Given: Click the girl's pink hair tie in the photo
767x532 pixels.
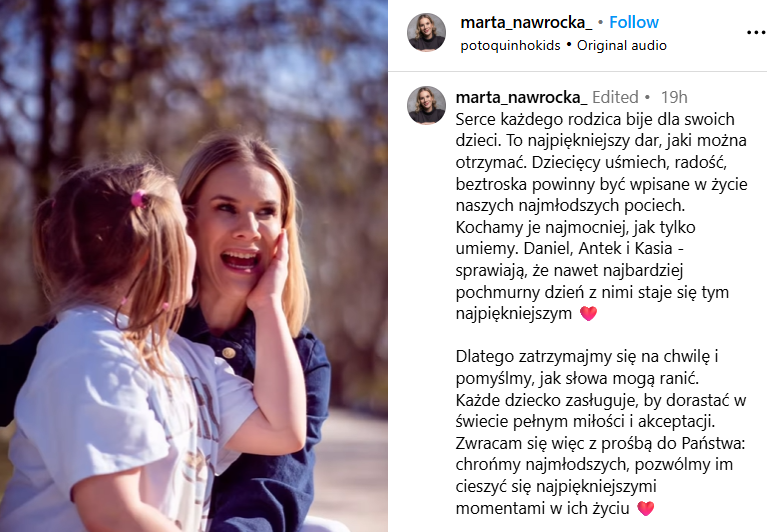Looking at the screenshot, I should 138,199.
